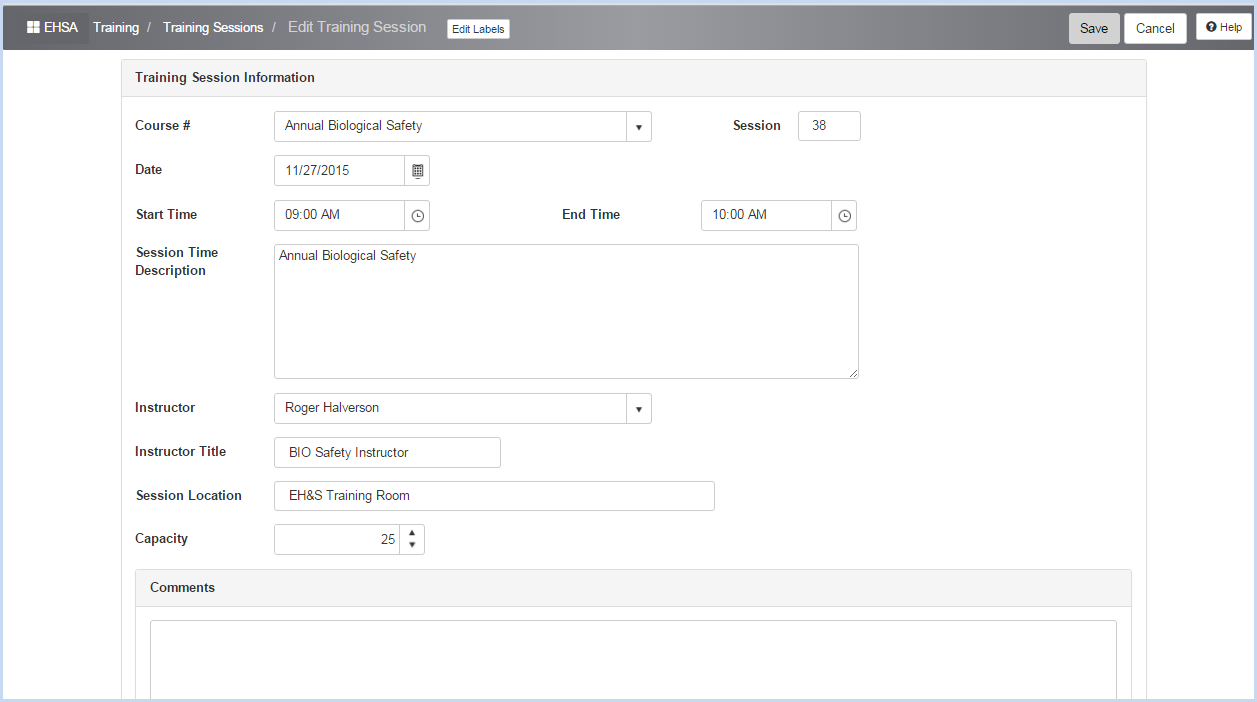Click the End Time label
Viewport: 1257px width, 702px height.
tap(591, 215)
